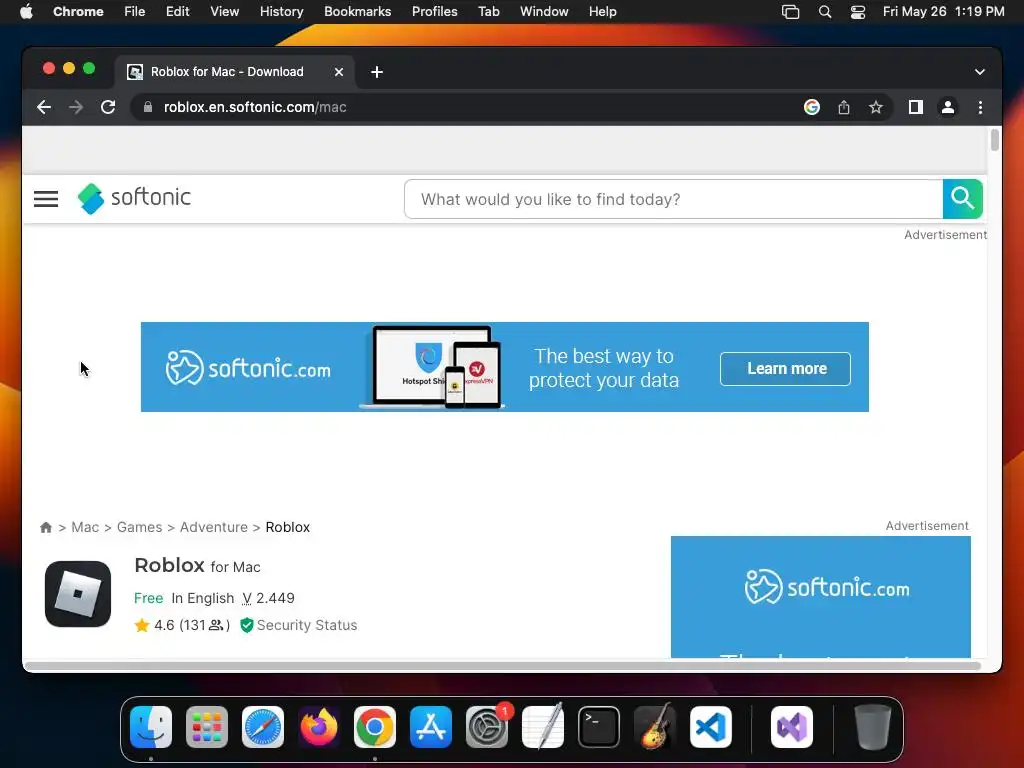
Task: Open the Mac breadcrumb link
Action: (x=85, y=527)
